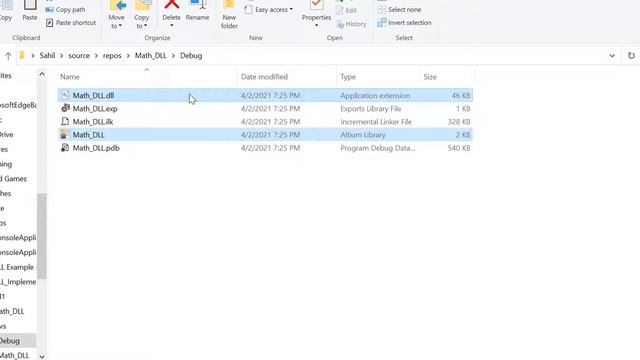Click the Paste button in ribbon
Viewport: 640px width, 360px height.
click(x=30, y=11)
